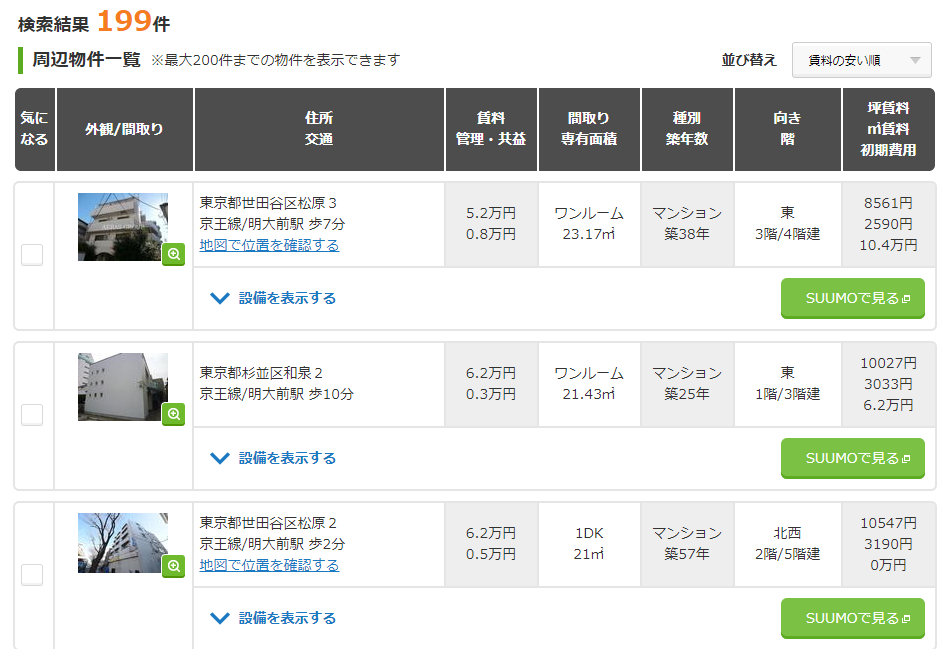Click magnifier icon on 松原2 property photo
The image size is (941, 649).
(173, 566)
